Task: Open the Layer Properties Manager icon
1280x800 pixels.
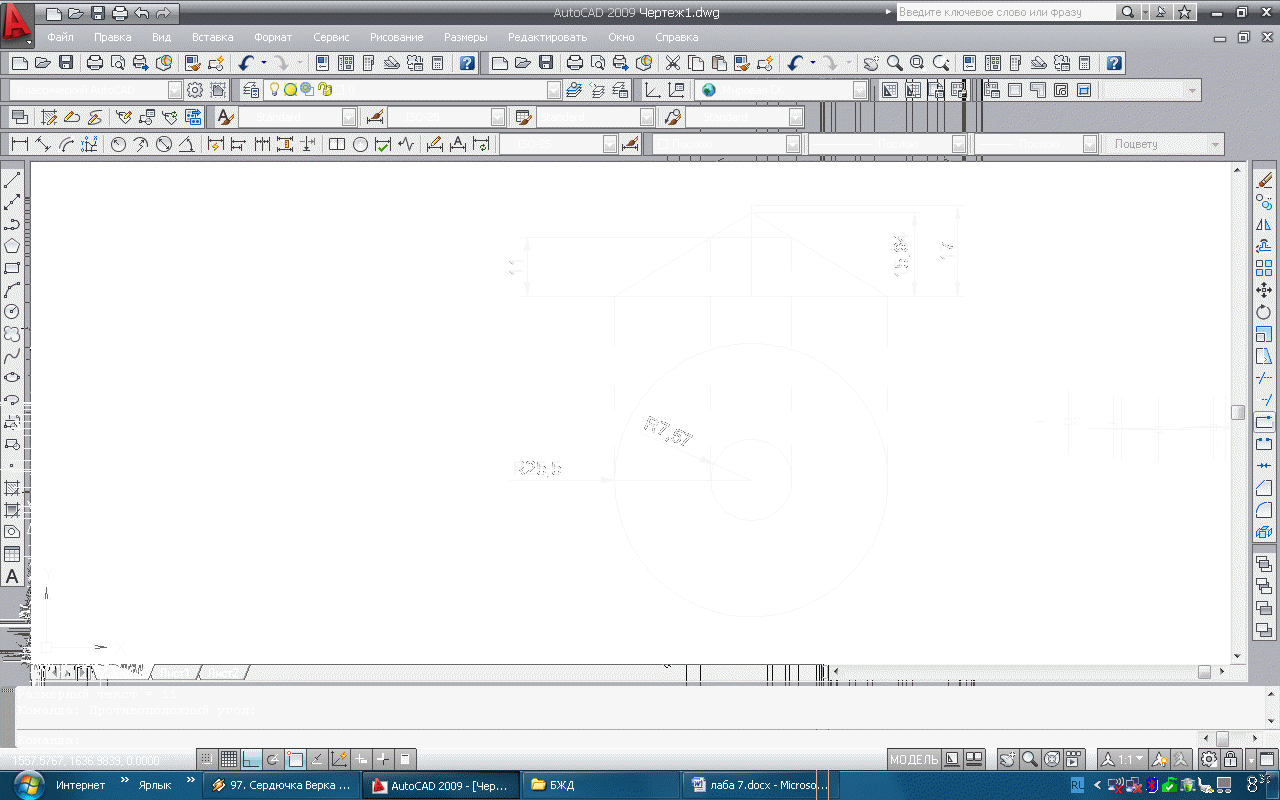Action: [250, 90]
